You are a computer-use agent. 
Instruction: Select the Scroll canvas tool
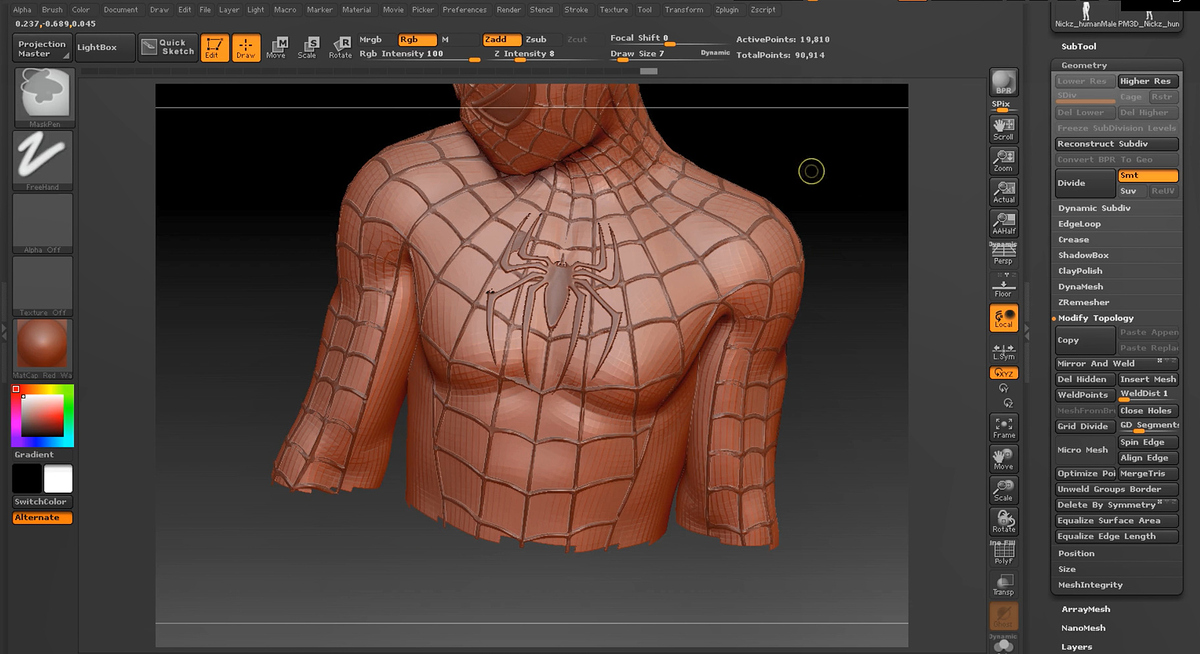pyautogui.click(x=1004, y=129)
